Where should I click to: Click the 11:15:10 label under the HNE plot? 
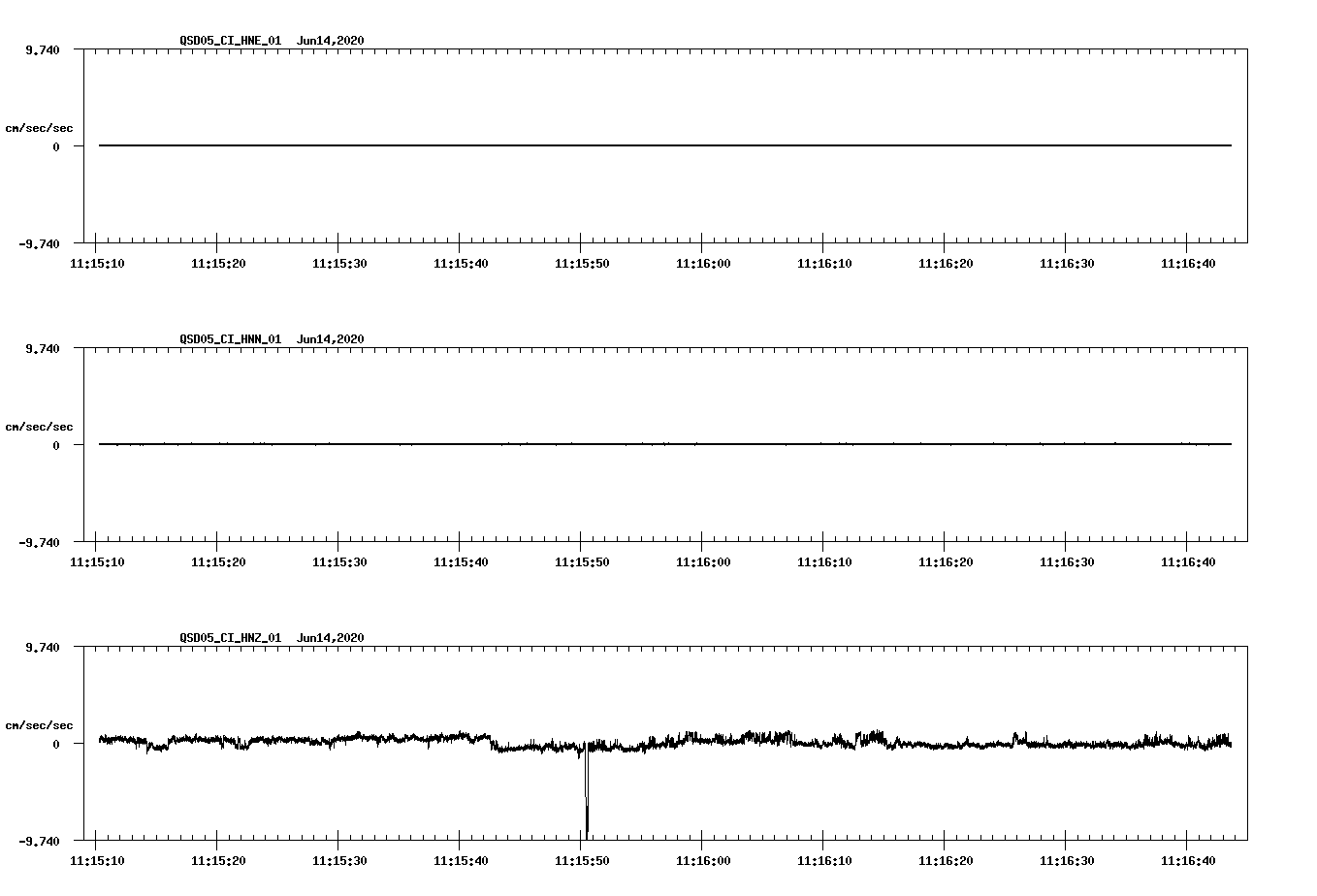(97, 264)
